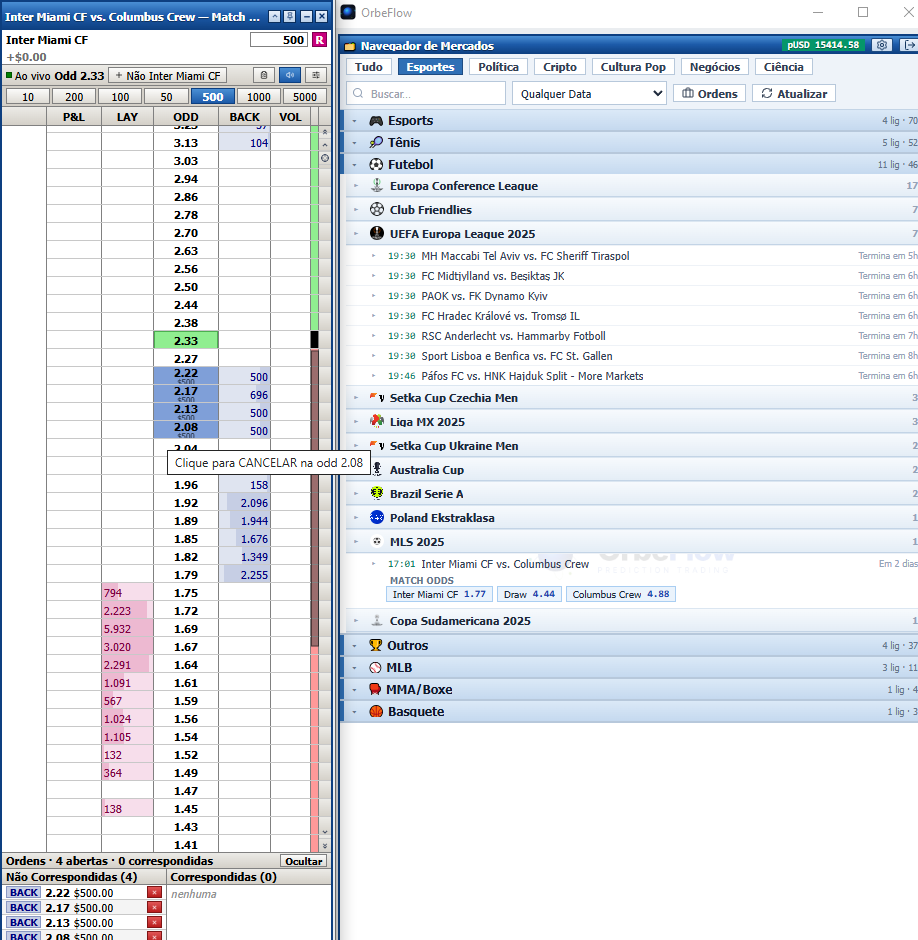Click UEFA Europa League 2025 logo icon

(377, 234)
